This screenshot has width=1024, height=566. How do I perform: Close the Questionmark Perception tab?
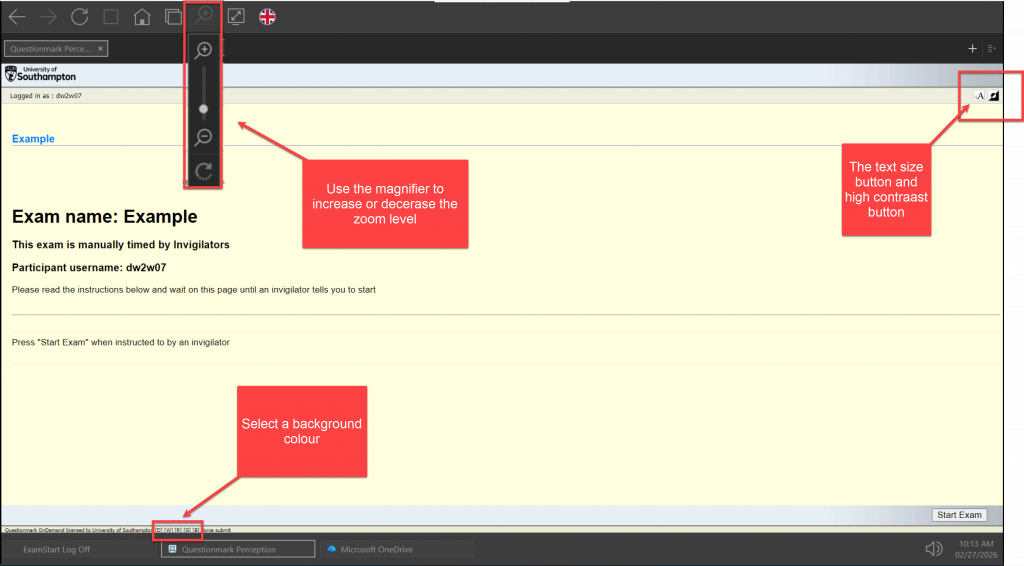pyautogui.click(x=100, y=48)
